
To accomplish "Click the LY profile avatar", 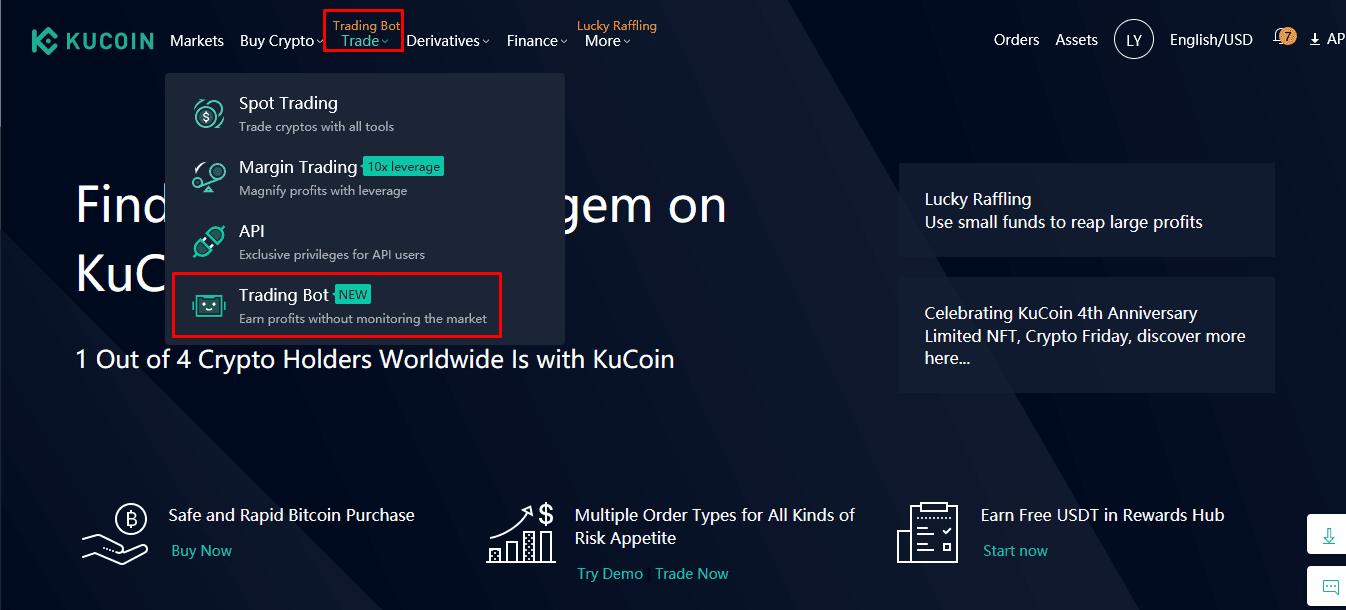I will (1133, 40).
